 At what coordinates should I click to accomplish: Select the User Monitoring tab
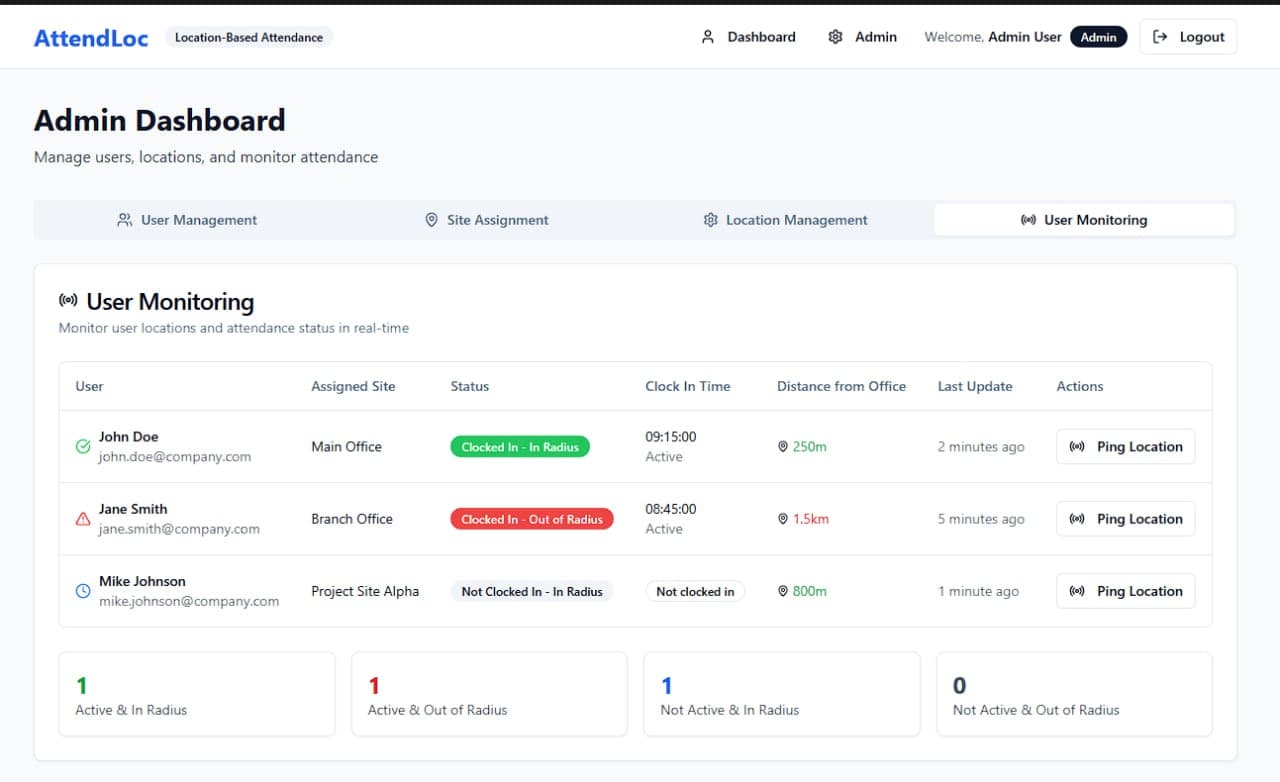[x=1084, y=220]
